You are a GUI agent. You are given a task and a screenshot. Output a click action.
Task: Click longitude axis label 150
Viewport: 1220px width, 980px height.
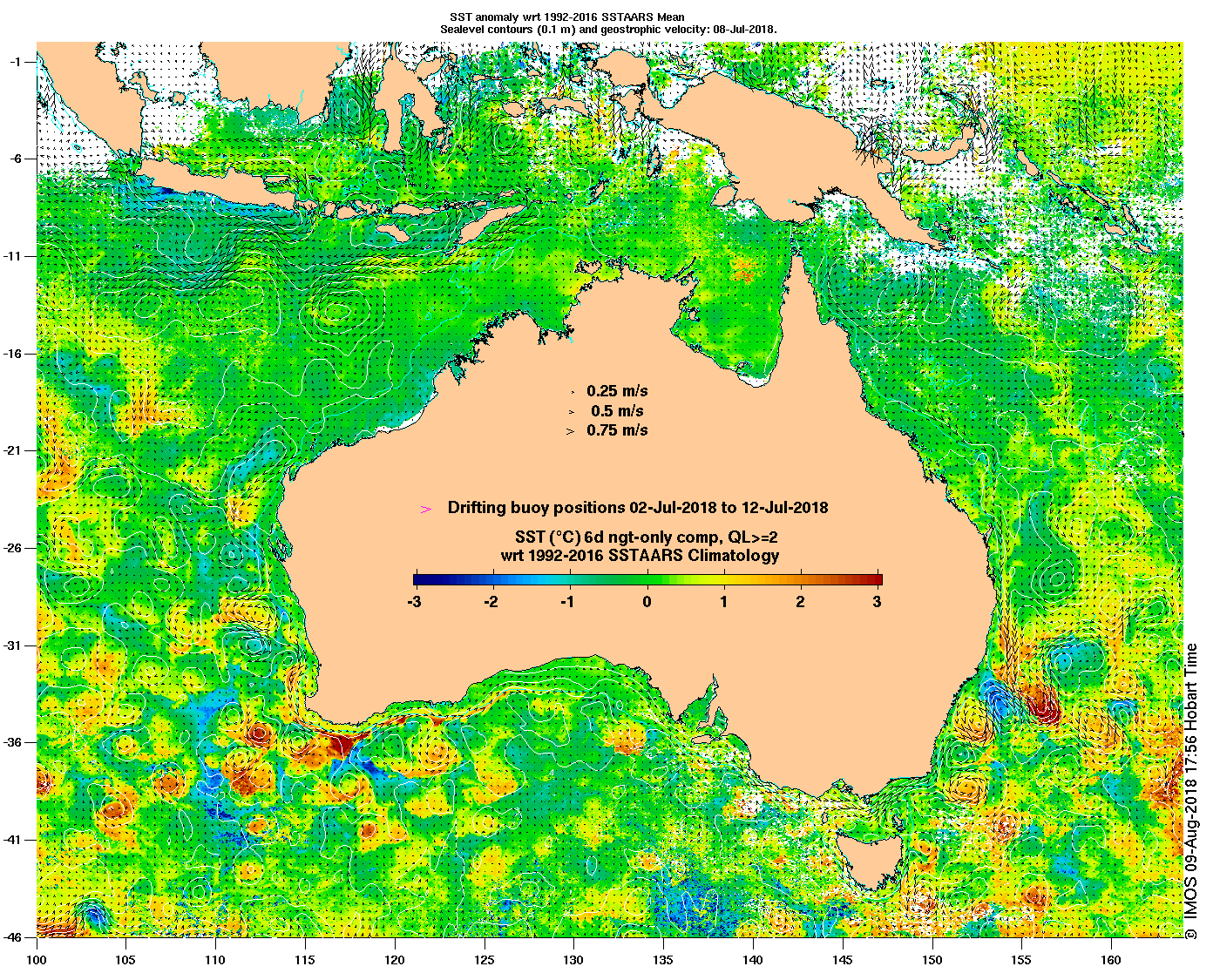(x=932, y=960)
